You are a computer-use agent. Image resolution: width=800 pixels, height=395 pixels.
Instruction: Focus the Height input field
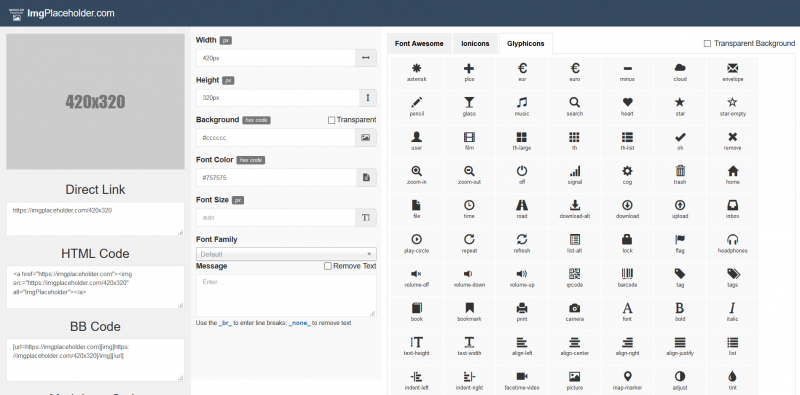click(278, 97)
